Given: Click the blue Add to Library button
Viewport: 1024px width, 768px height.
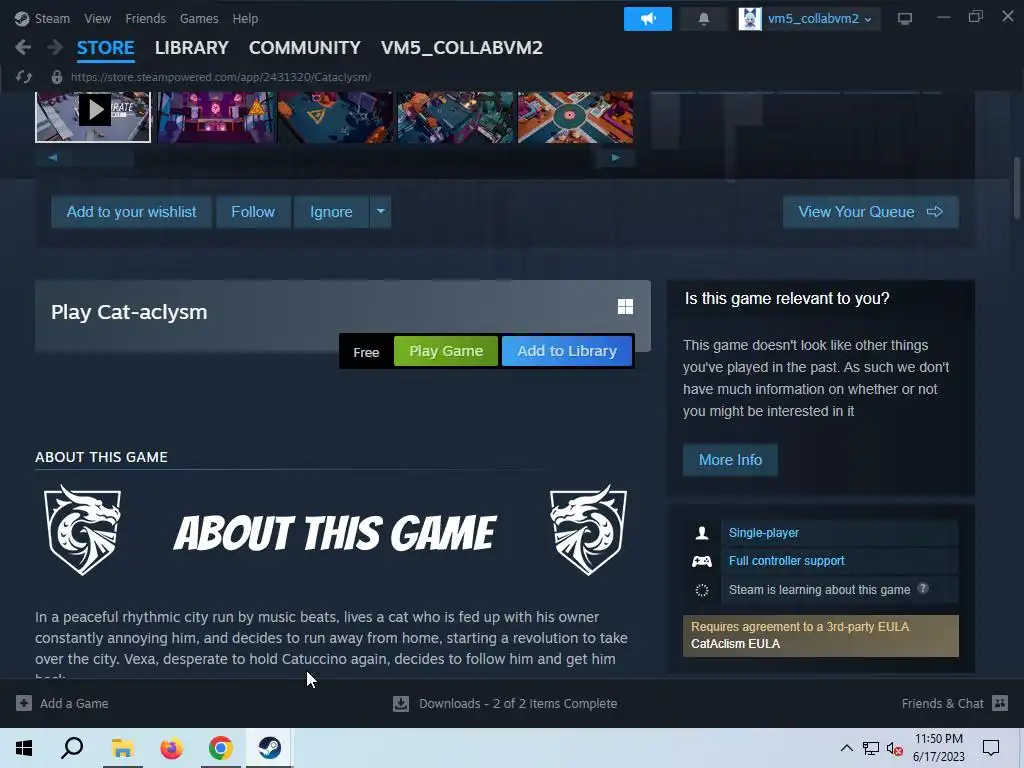Looking at the screenshot, I should (x=567, y=351).
